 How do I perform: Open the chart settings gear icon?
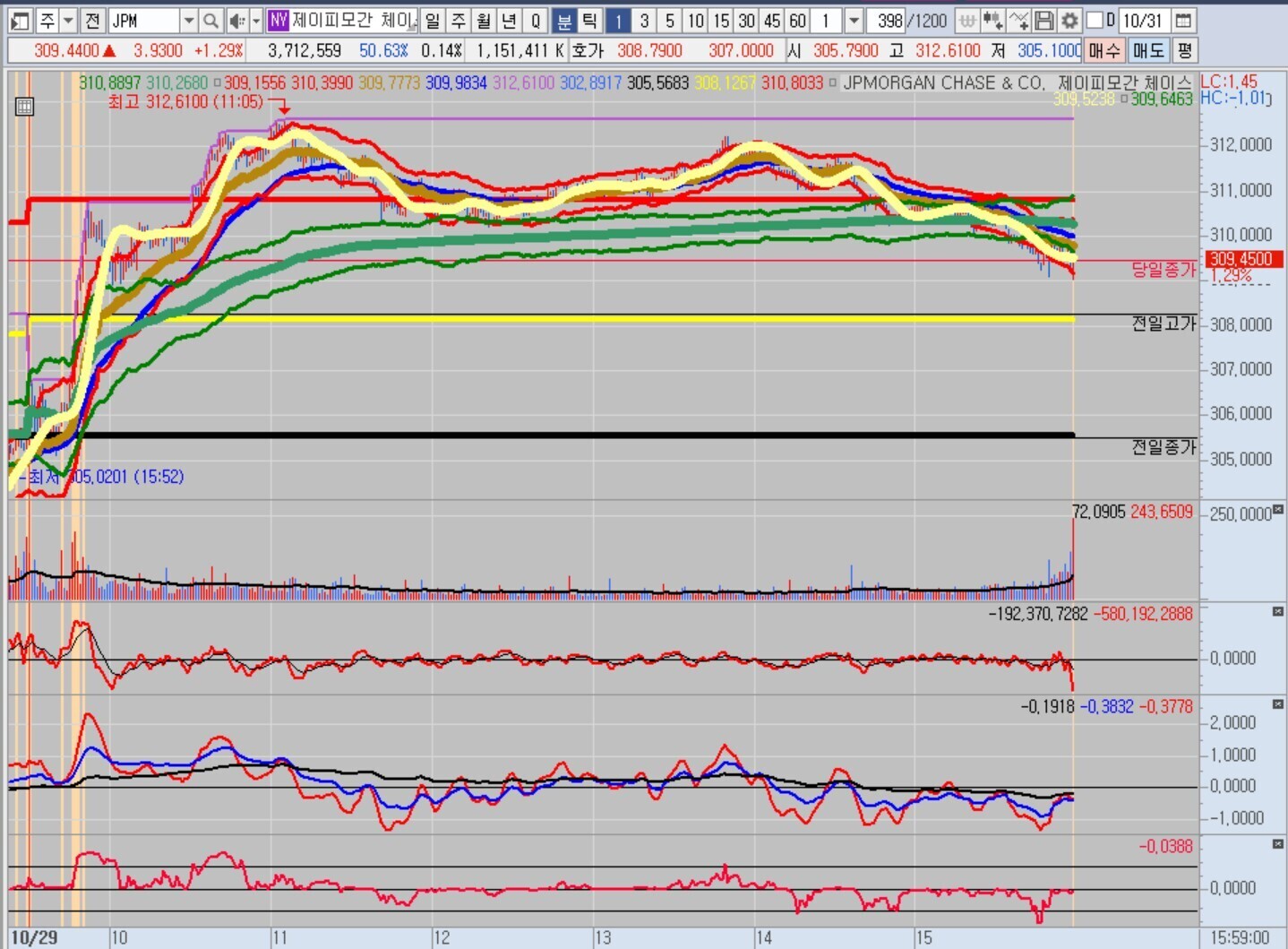pos(1069,21)
